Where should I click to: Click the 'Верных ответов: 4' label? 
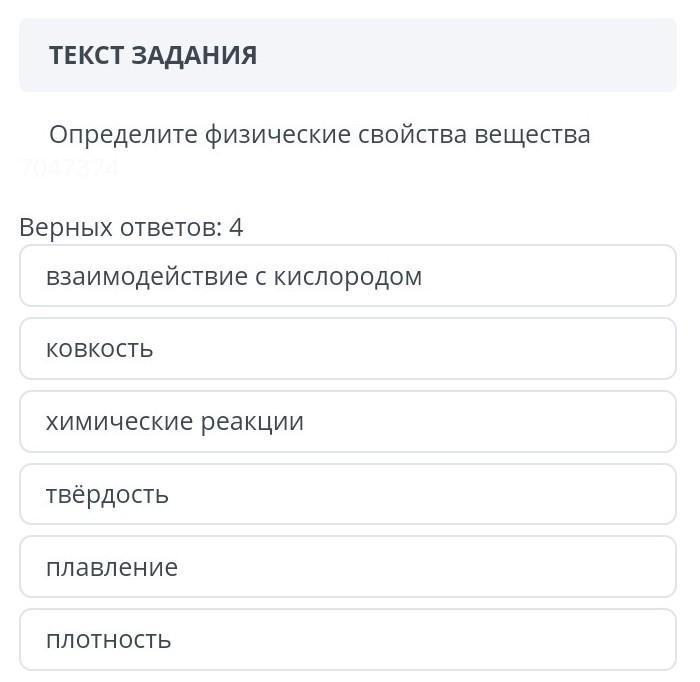131,227
